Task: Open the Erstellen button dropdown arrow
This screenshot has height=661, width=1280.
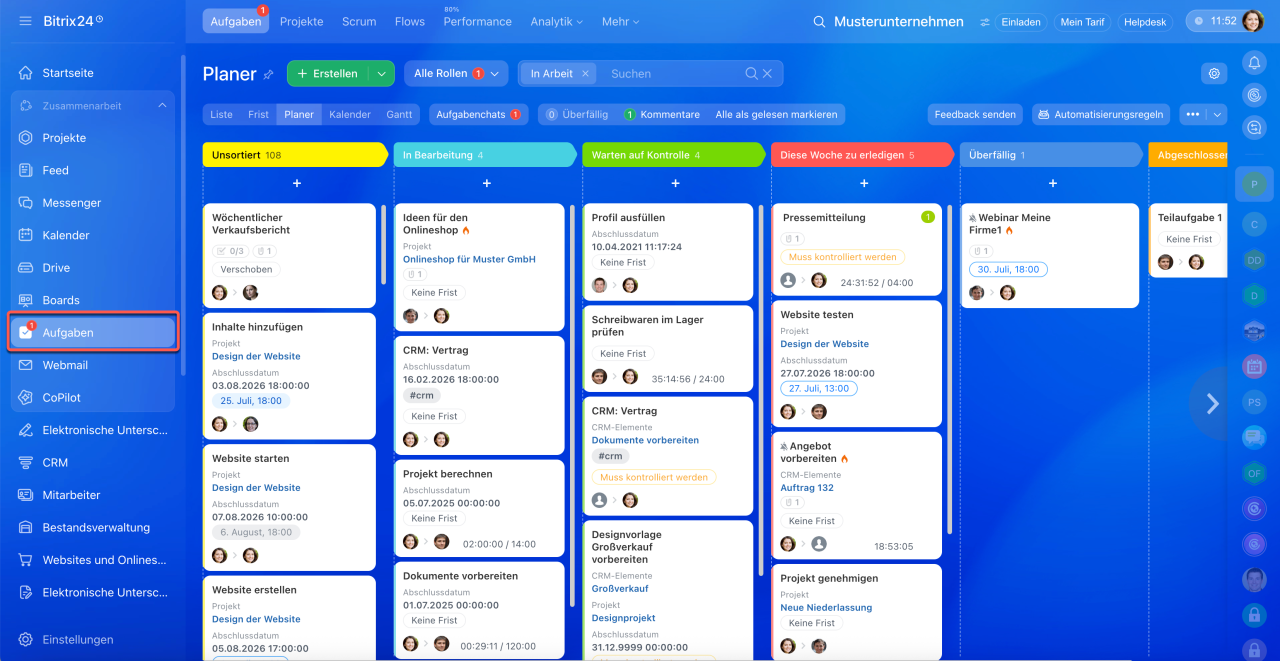Action: (x=381, y=73)
